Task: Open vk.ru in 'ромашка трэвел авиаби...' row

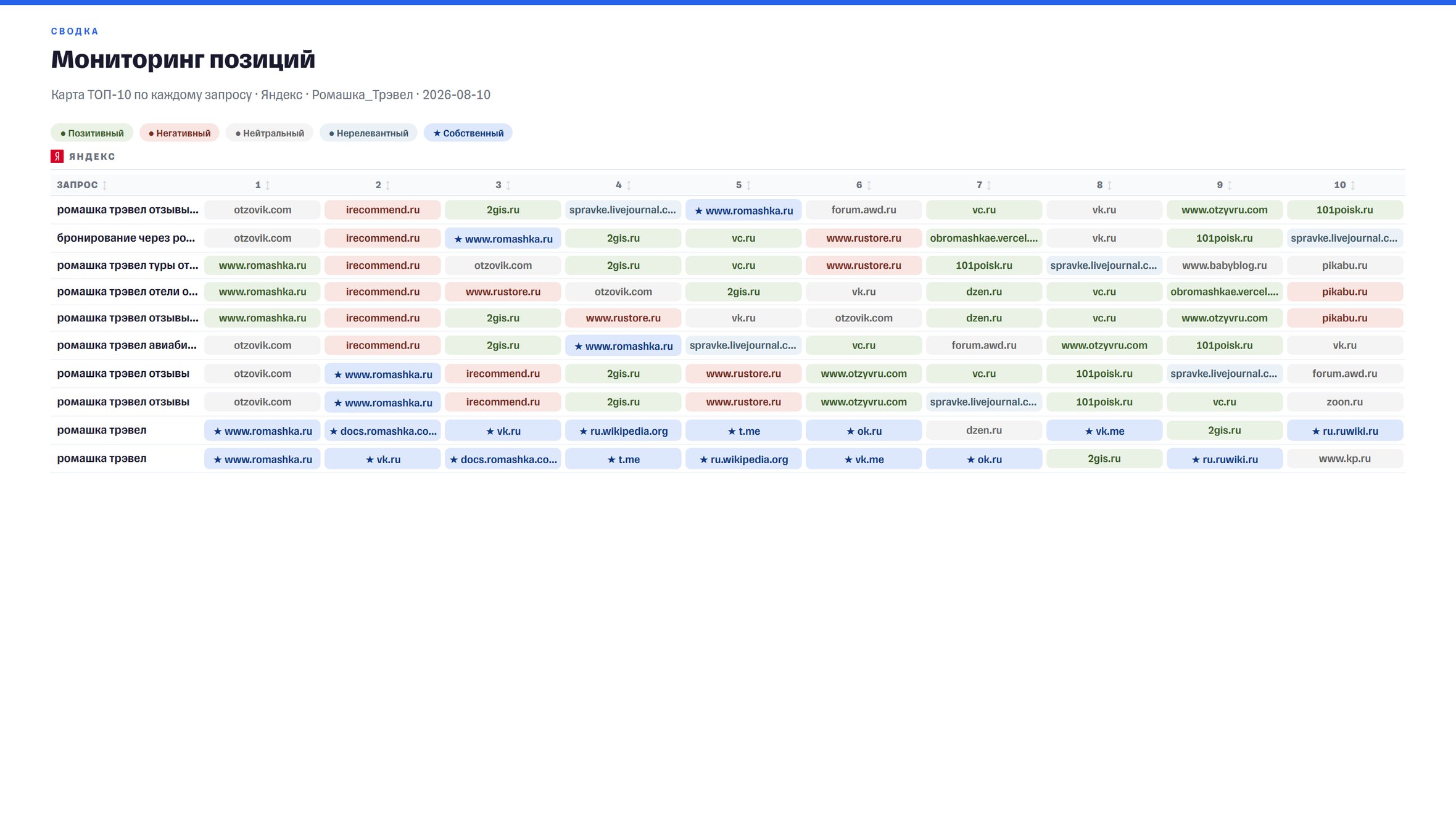Action: [x=1345, y=345]
